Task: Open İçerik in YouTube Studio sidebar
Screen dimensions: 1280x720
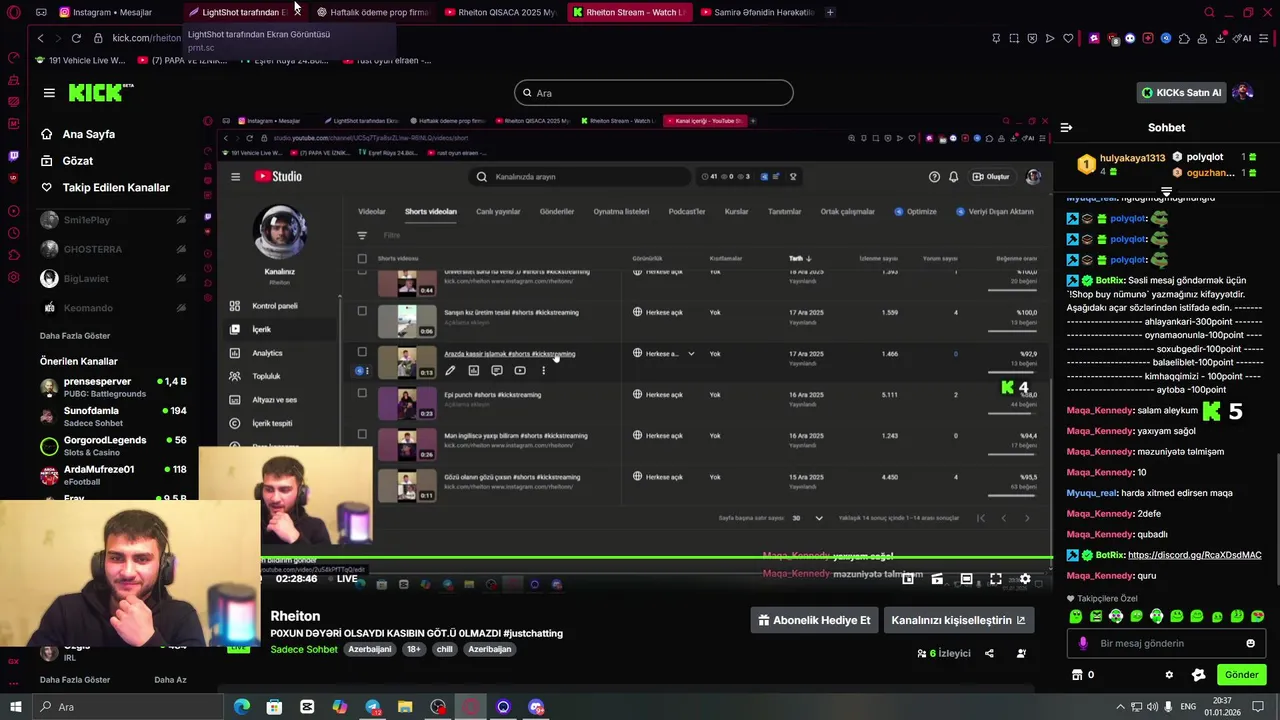Action: pos(262,329)
